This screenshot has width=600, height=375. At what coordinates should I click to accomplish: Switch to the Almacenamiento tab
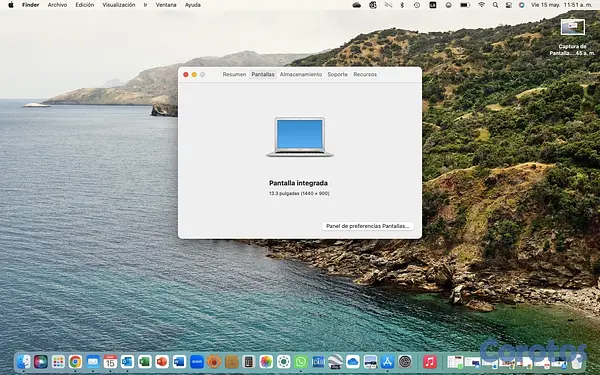point(301,74)
